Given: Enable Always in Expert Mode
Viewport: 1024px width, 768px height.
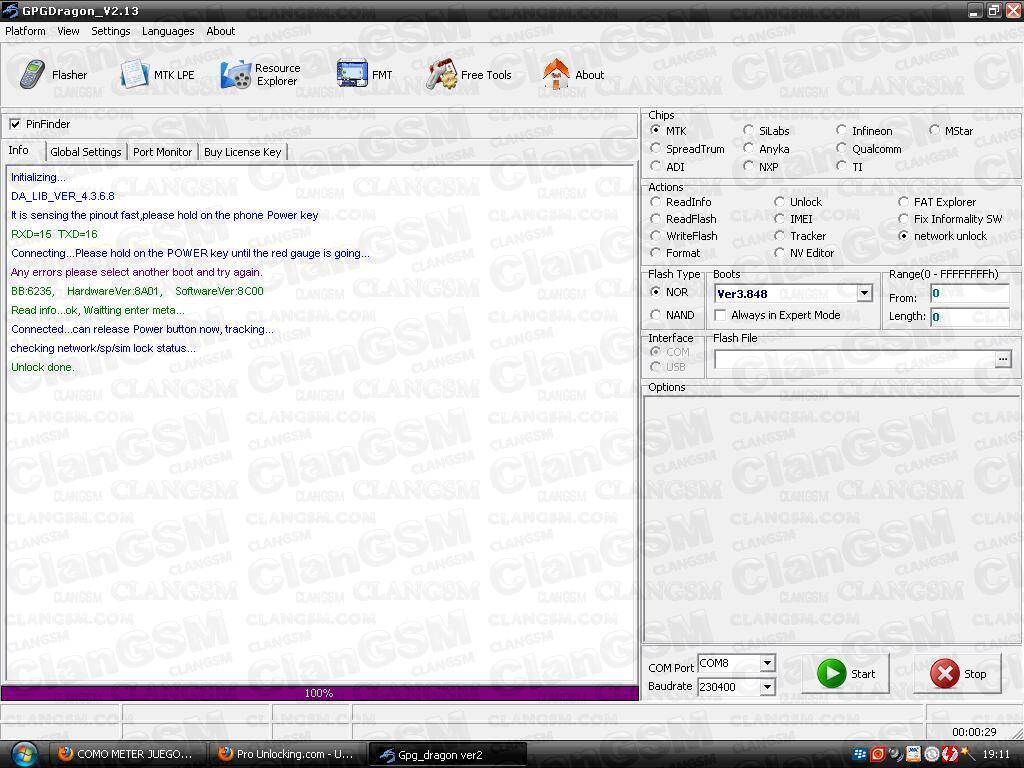Looking at the screenshot, I should coord(720,315).
